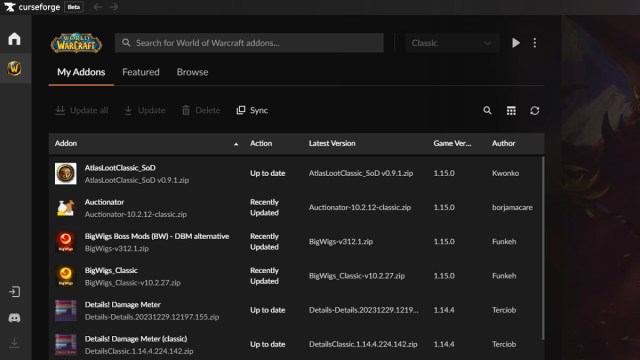Click the addon list vertical scrollbar

(x=542, y=248)
